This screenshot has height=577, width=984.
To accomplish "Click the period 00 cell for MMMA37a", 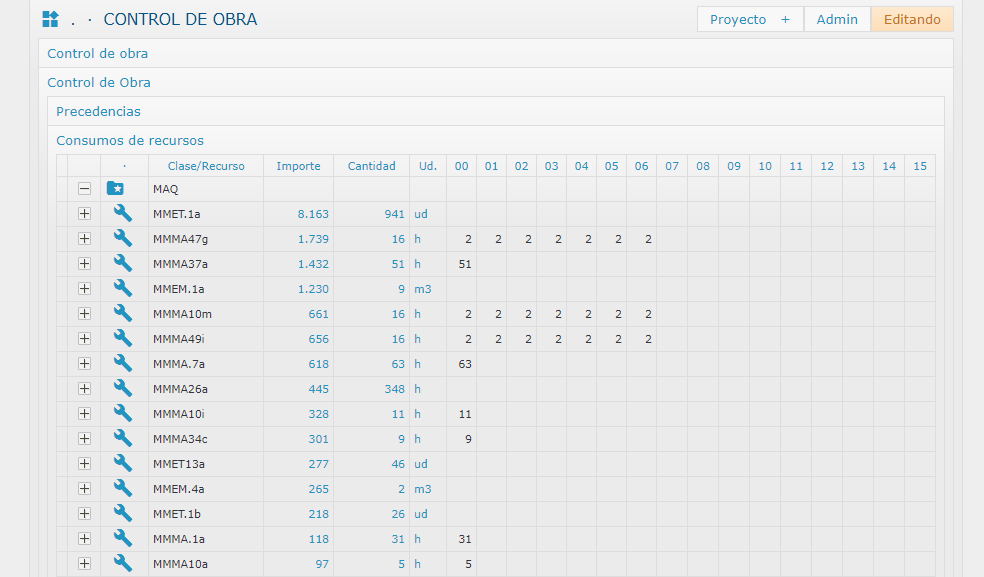I will click(461, 264).
